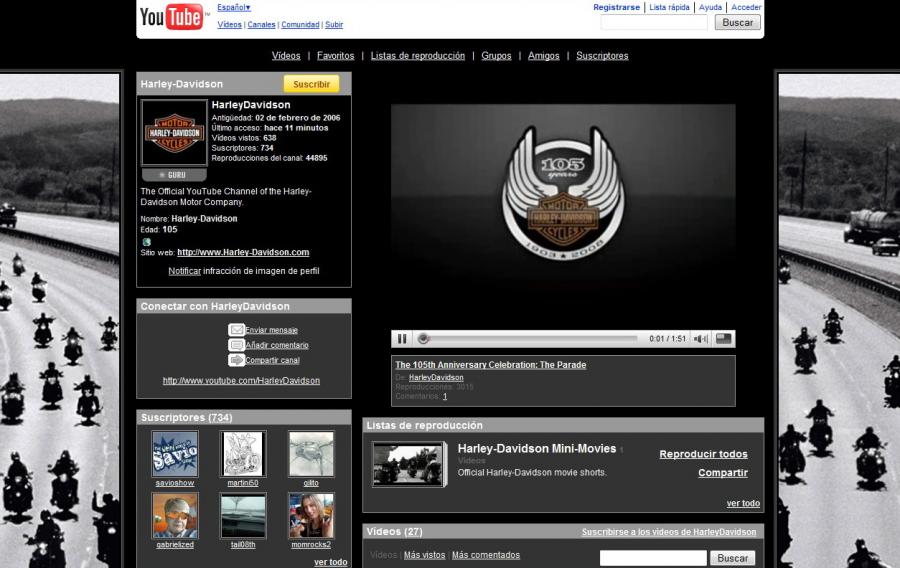900x568 pixels.
Task: Click ver todo under the subscribers
Action: coord(331,562)
